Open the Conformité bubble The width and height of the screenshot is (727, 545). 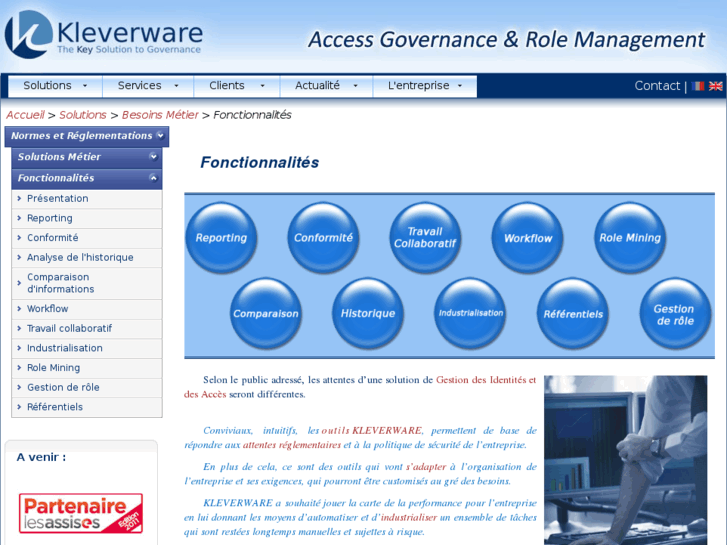point(323,237)
